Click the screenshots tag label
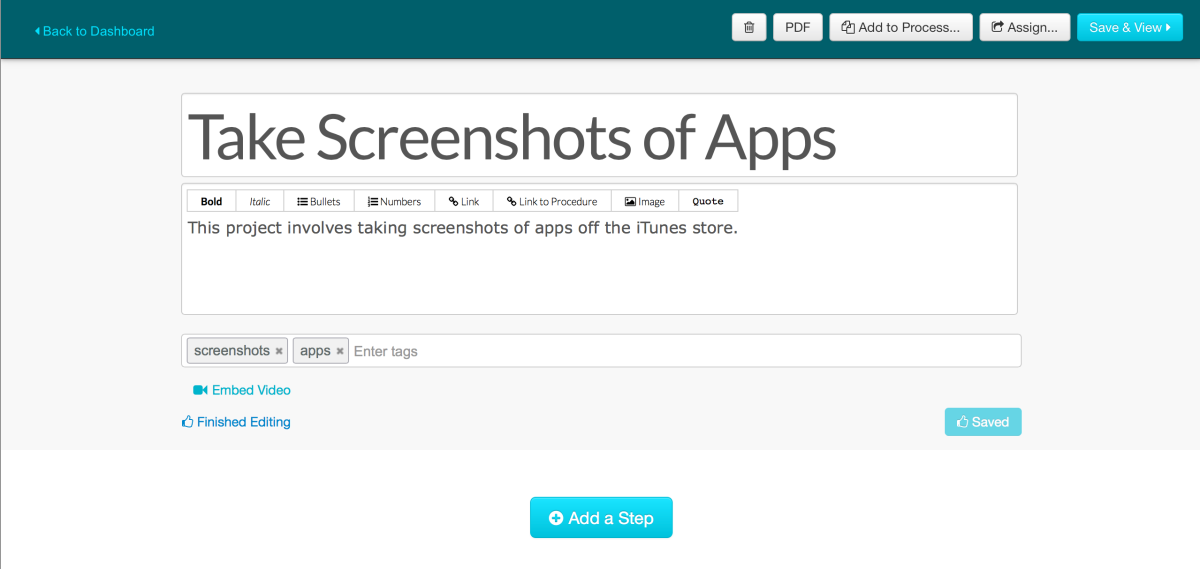Viewport: 1200px width, 569px height. coord(232,351)
